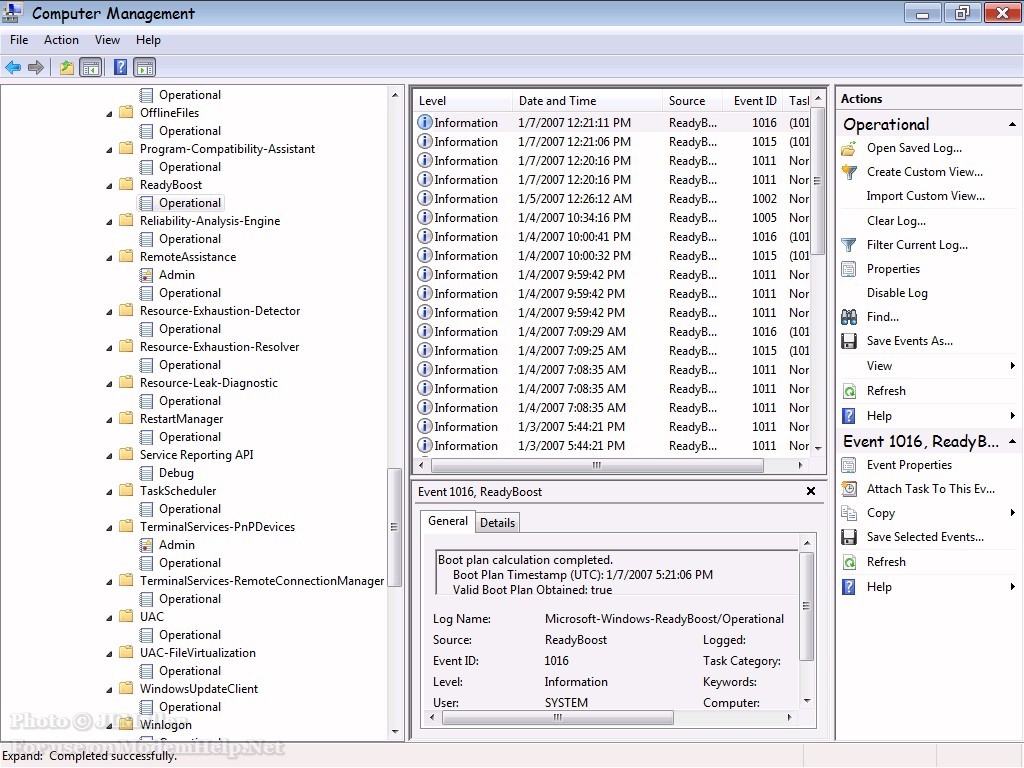Screen dimensions: 1024x768
Task: Select Debug under Service Reporting API
Action: tap(176, 473)
